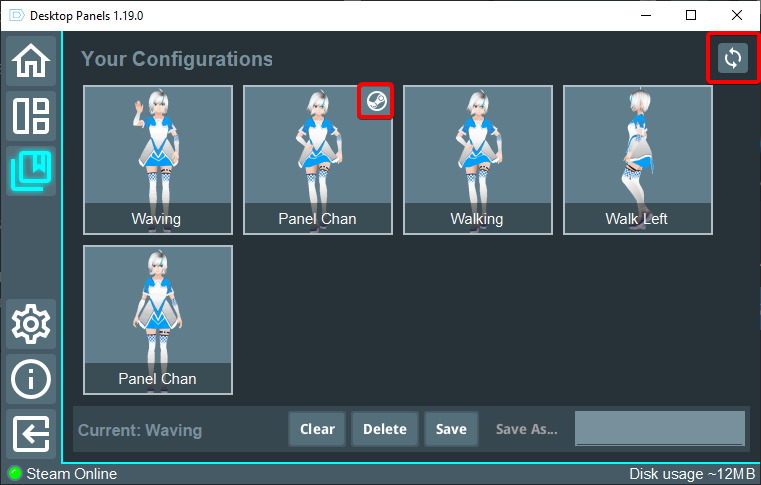Open the panel layout page icon
The image size is (761, 485).
click(31, 116)
